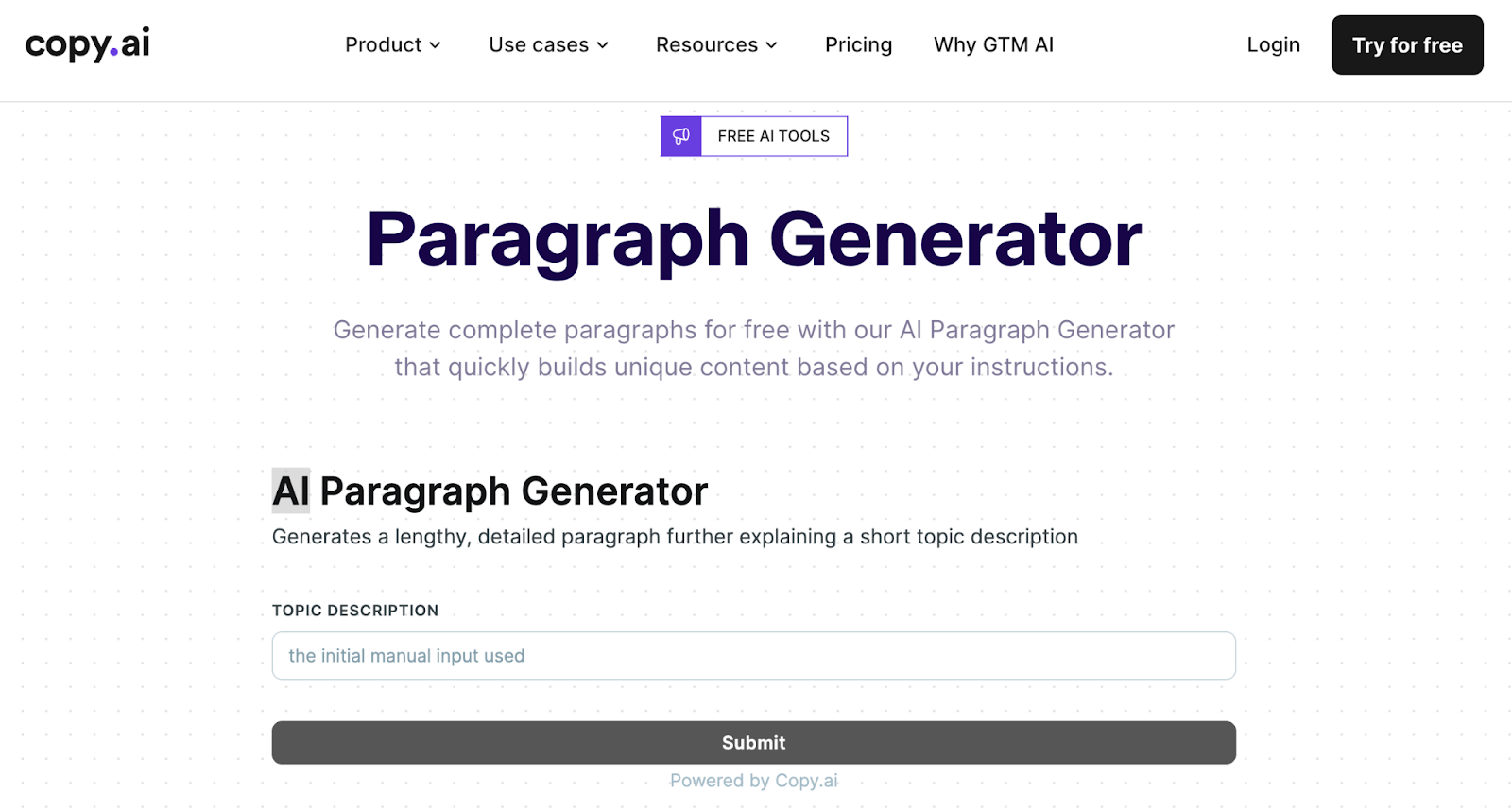
Task: Expand the Product menu chevron
Action: pos(435,45)
